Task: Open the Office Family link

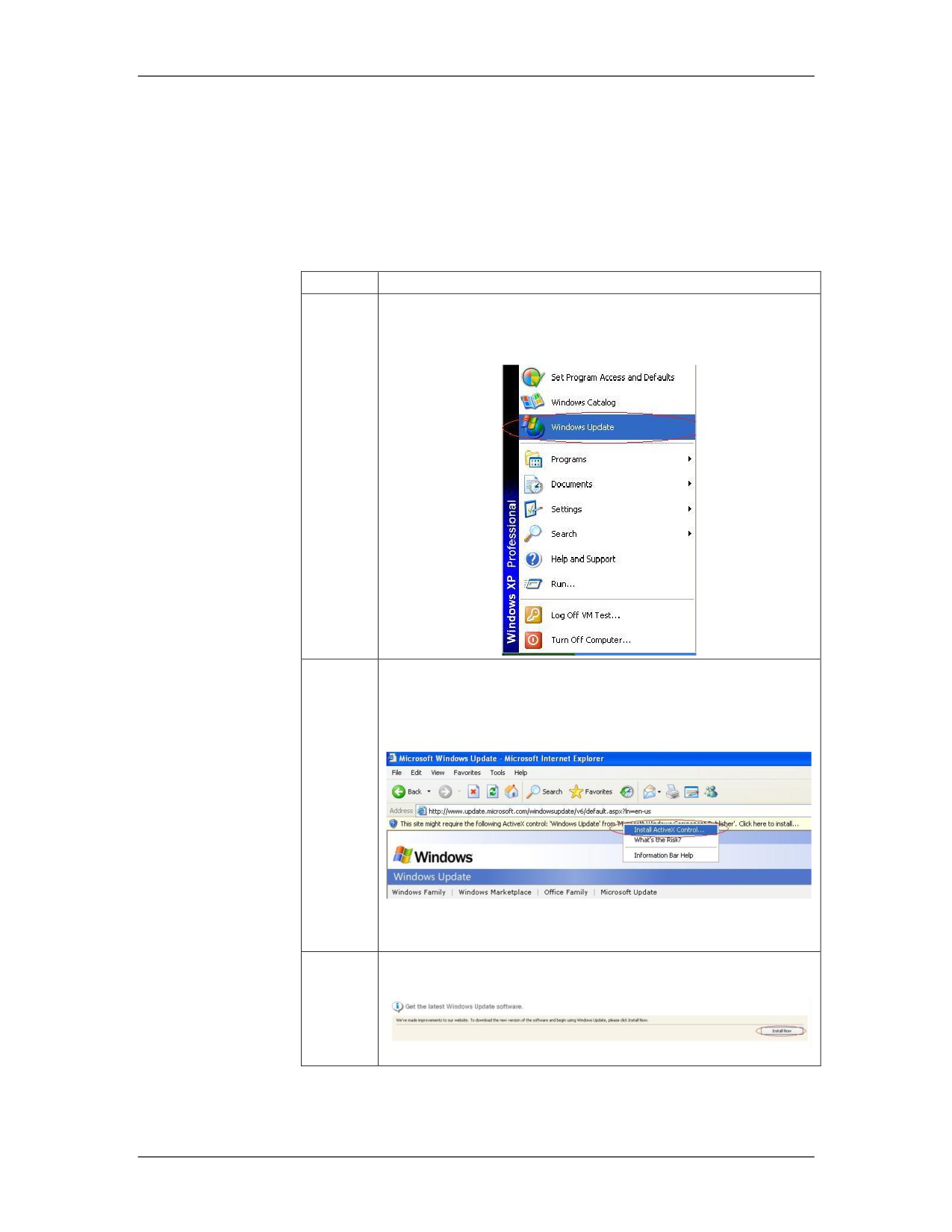Action: tap(566, 892)
